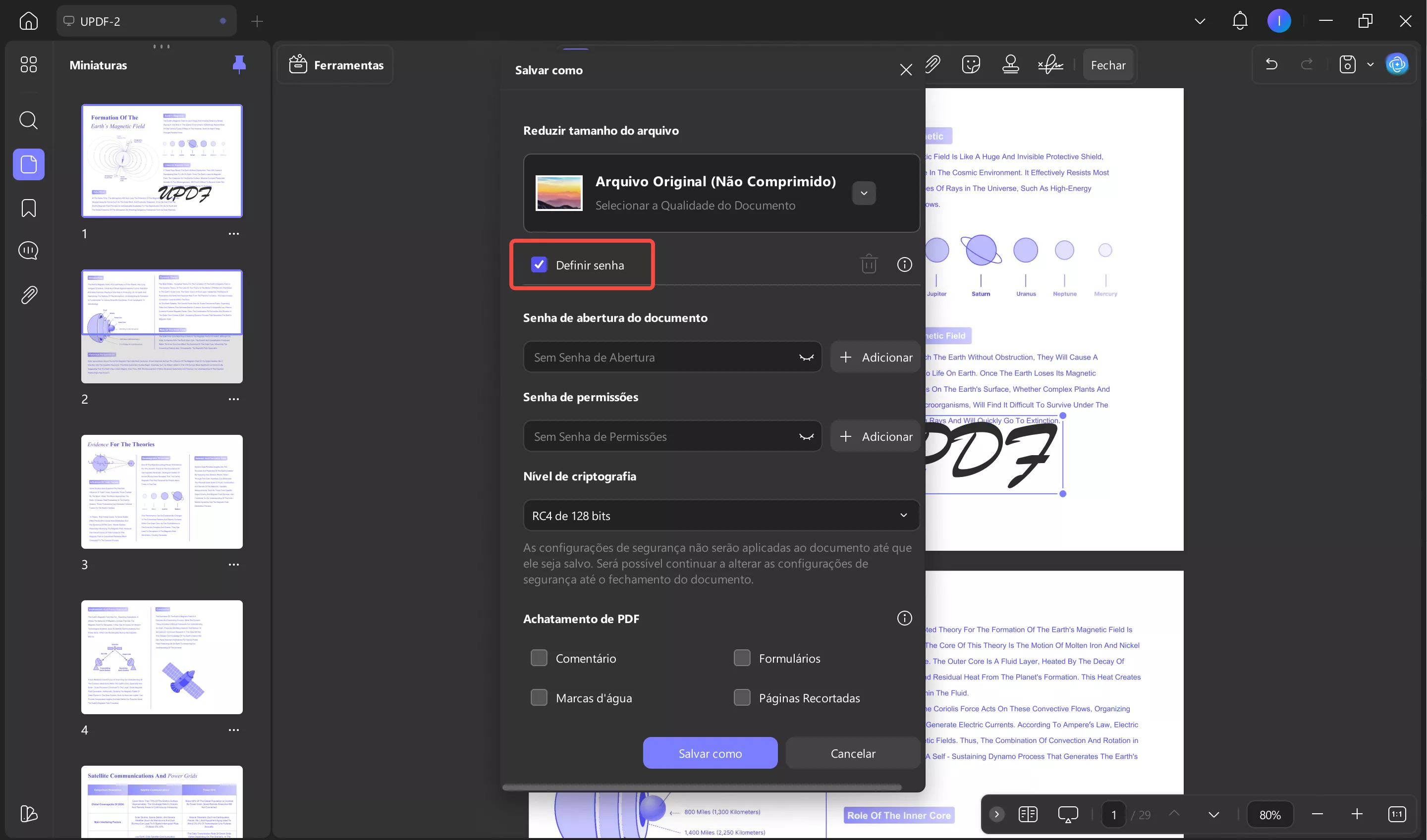
Task: Expand the save options arrow in top toolbar
Action: point(1371,64)
